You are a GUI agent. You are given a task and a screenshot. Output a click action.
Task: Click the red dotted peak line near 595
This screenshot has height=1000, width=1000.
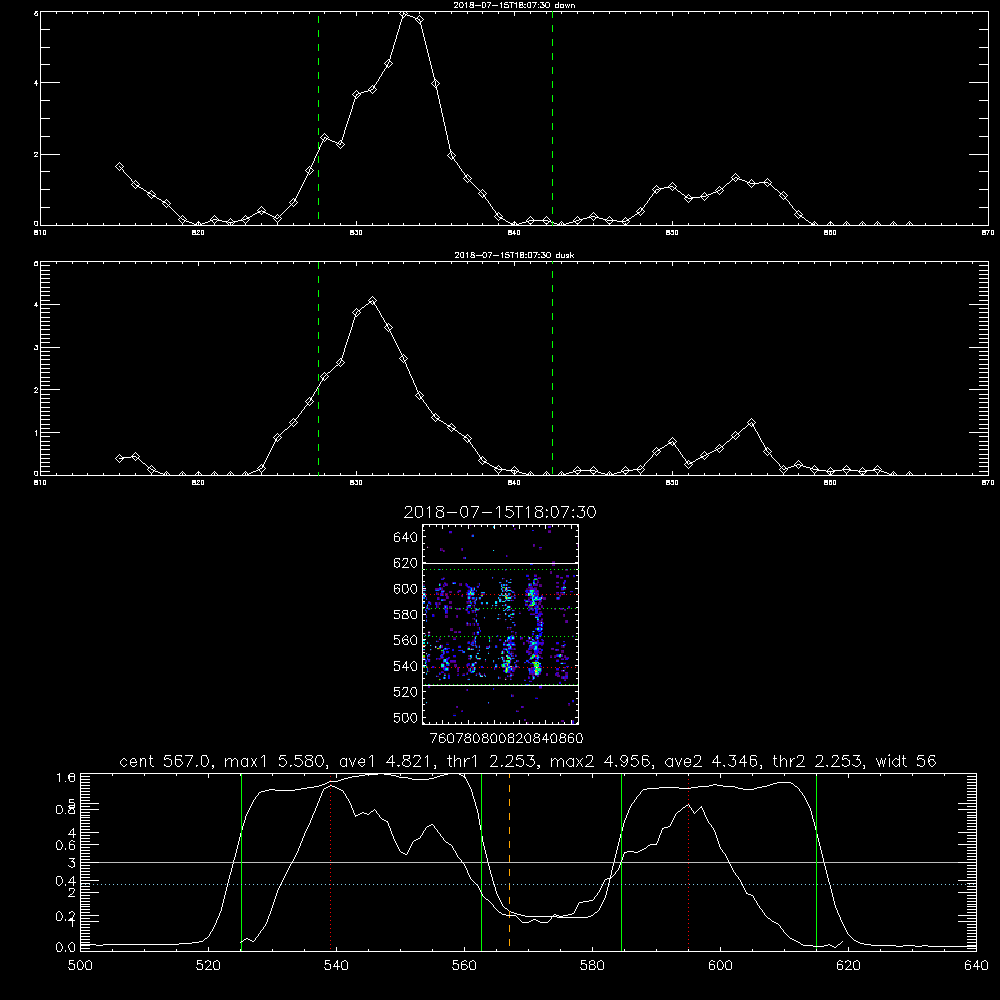pyautogui.click(x=689, y=861)
